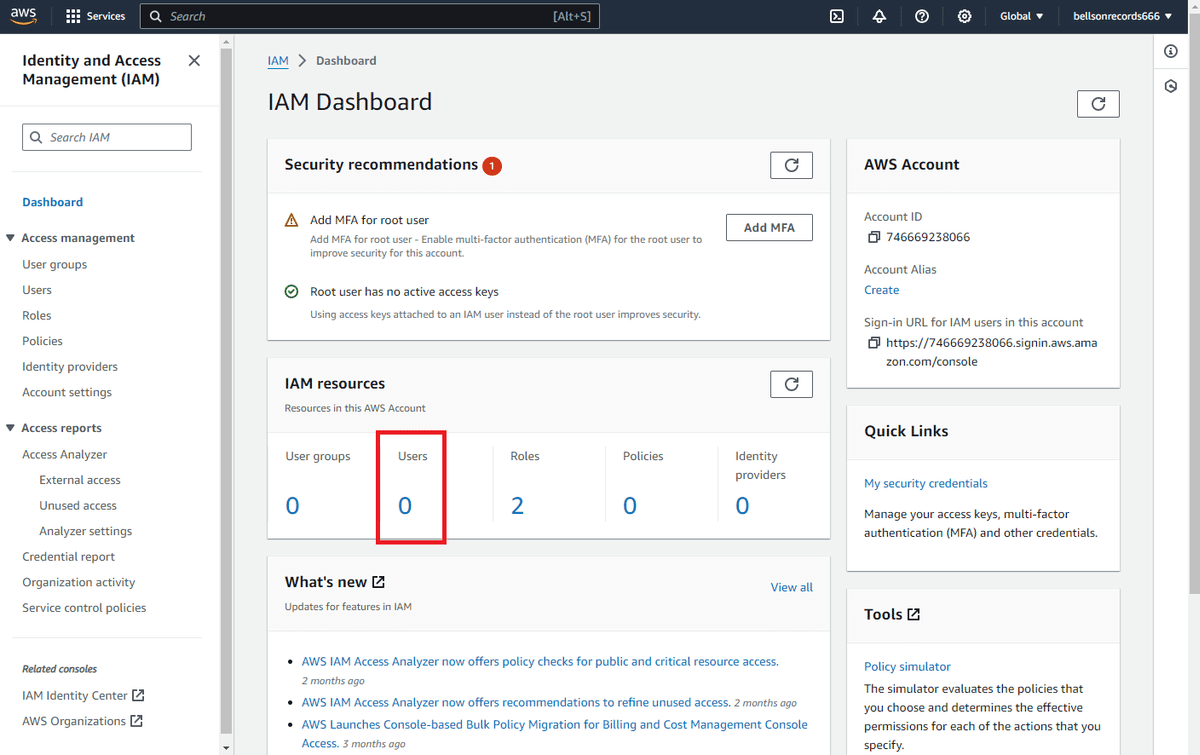1200x755 pixels.
Task: Open Console-based Bulk Policy Migration news
Action: (x=555, y=734)
